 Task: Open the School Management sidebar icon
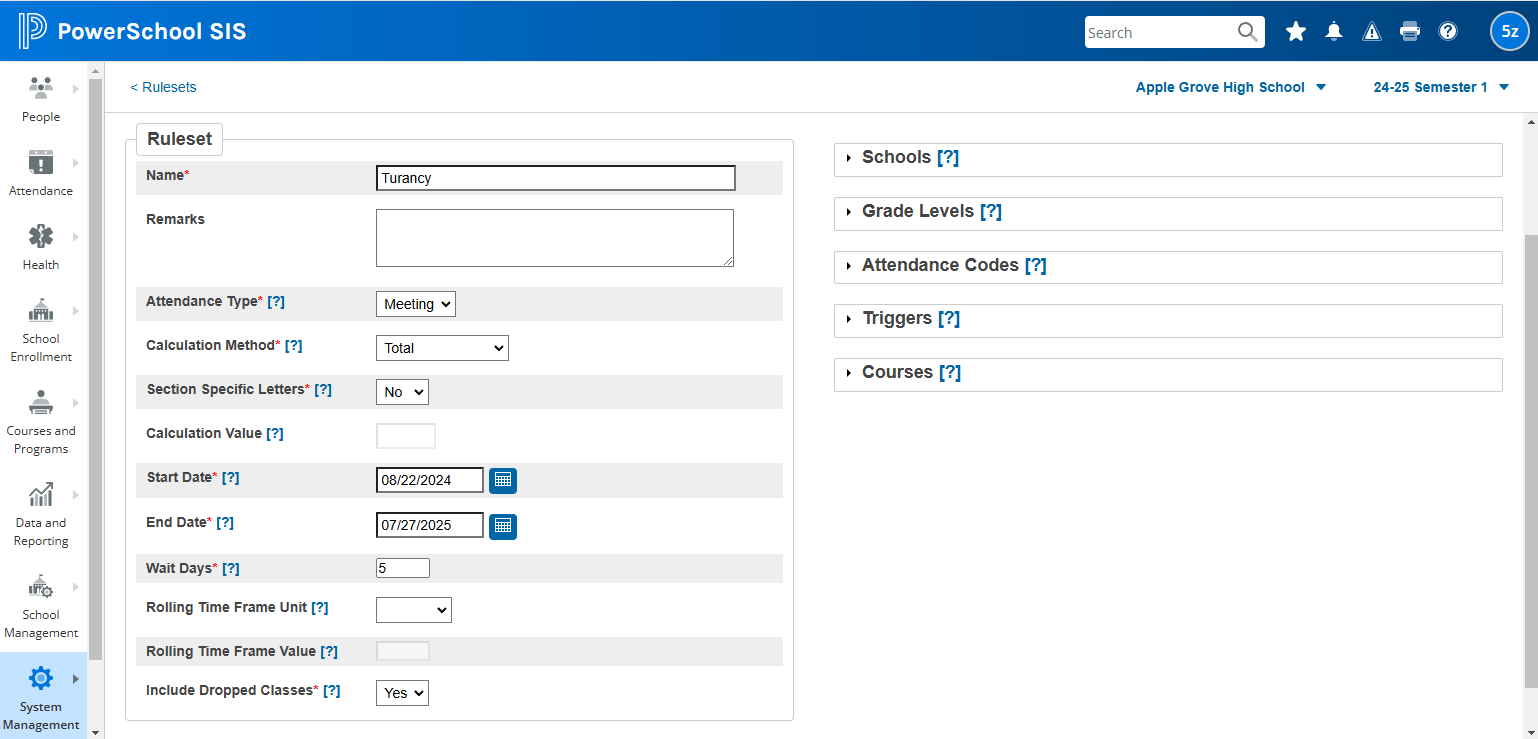tap(41, 586)
